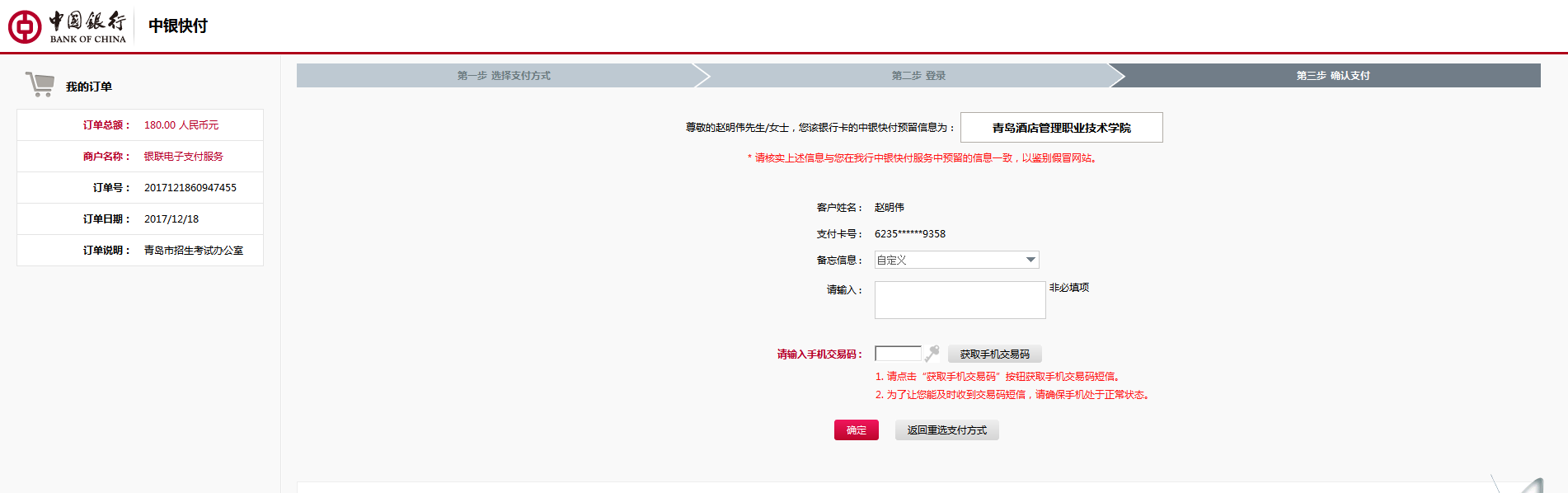Click reserved info box 青岛酒店管理职业技术学院

point(1061,128)
